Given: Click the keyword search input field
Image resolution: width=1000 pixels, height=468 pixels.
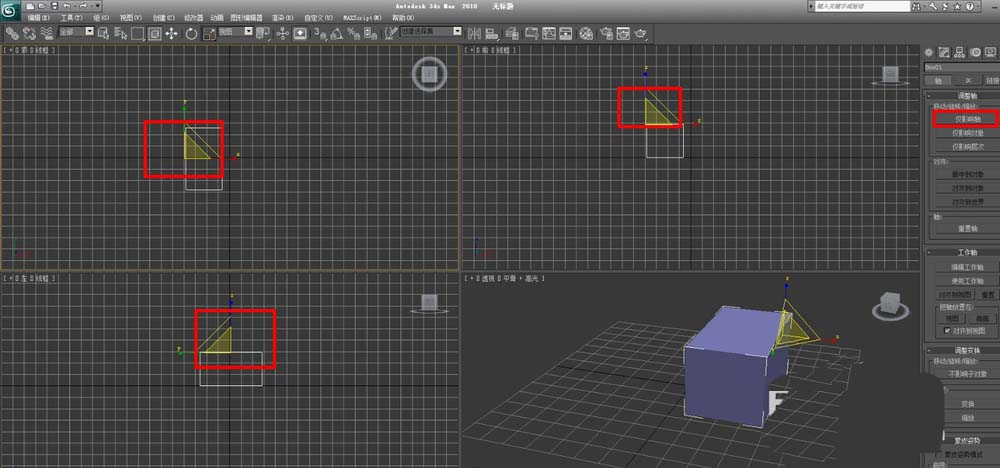Looking at the screenshot, I should pos(862,6).
